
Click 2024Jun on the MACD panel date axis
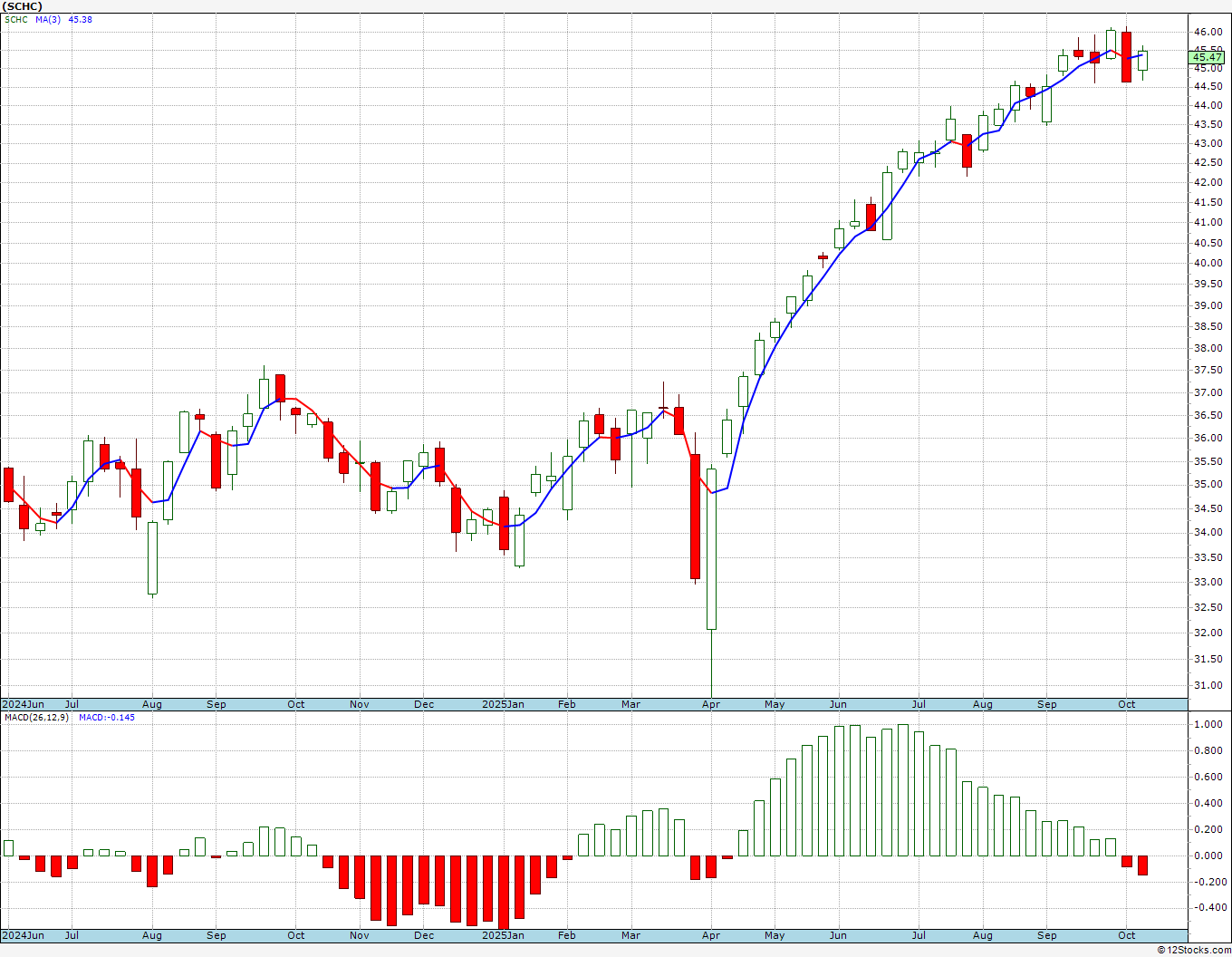click(x=24, y=935)
